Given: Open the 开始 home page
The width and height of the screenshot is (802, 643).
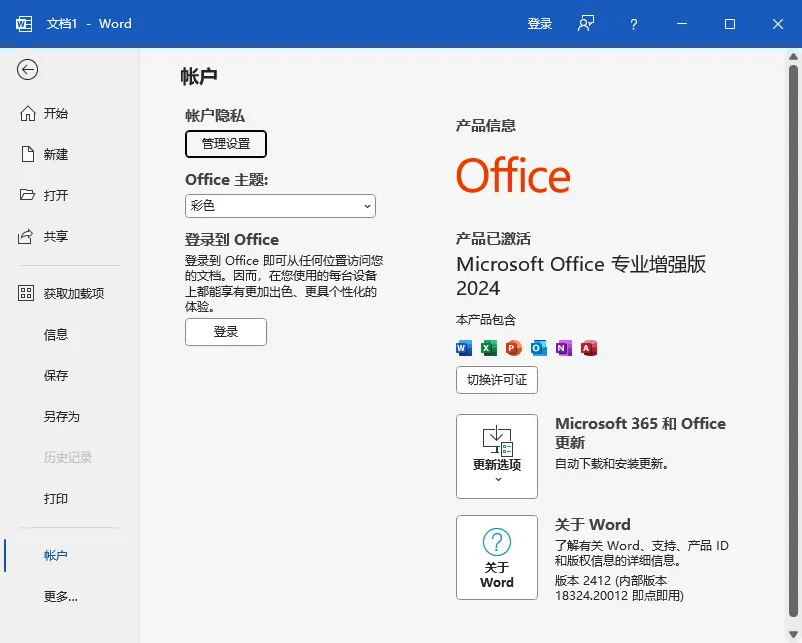Looking at the screenshot, I should point(70,114).
